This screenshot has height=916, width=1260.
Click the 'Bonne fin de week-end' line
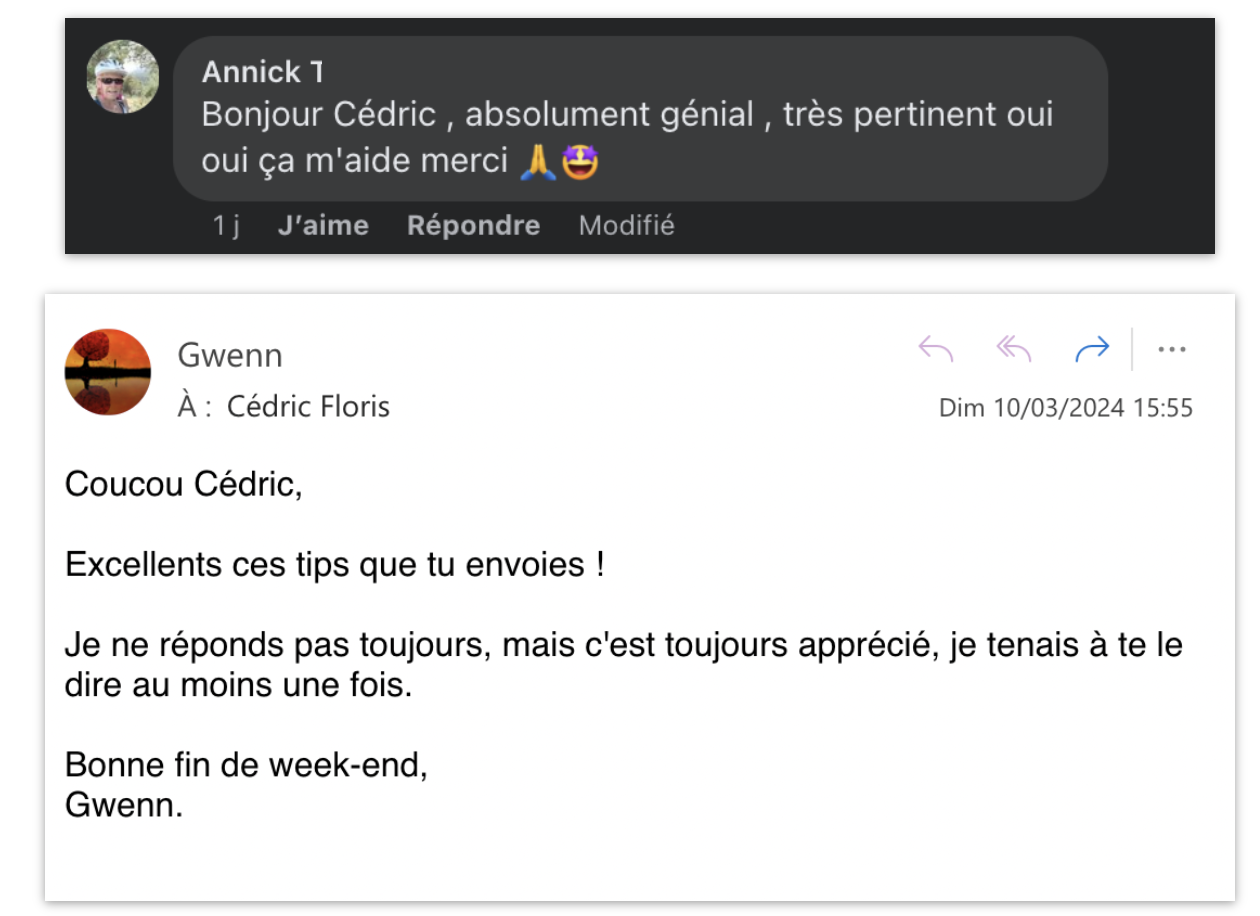click(246, 765)
